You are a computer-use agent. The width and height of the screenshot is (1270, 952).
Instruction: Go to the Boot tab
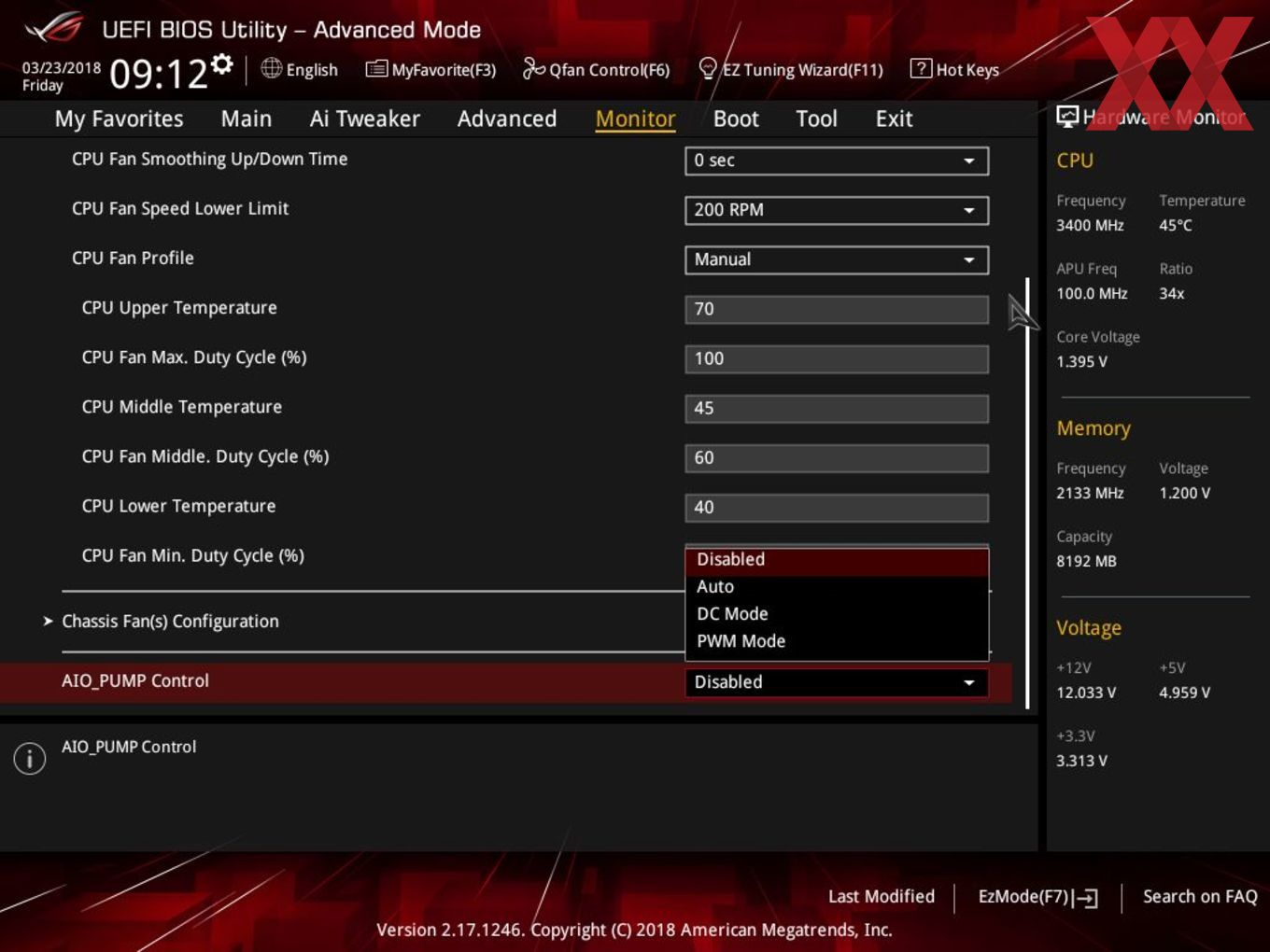(x=736, y=119)
